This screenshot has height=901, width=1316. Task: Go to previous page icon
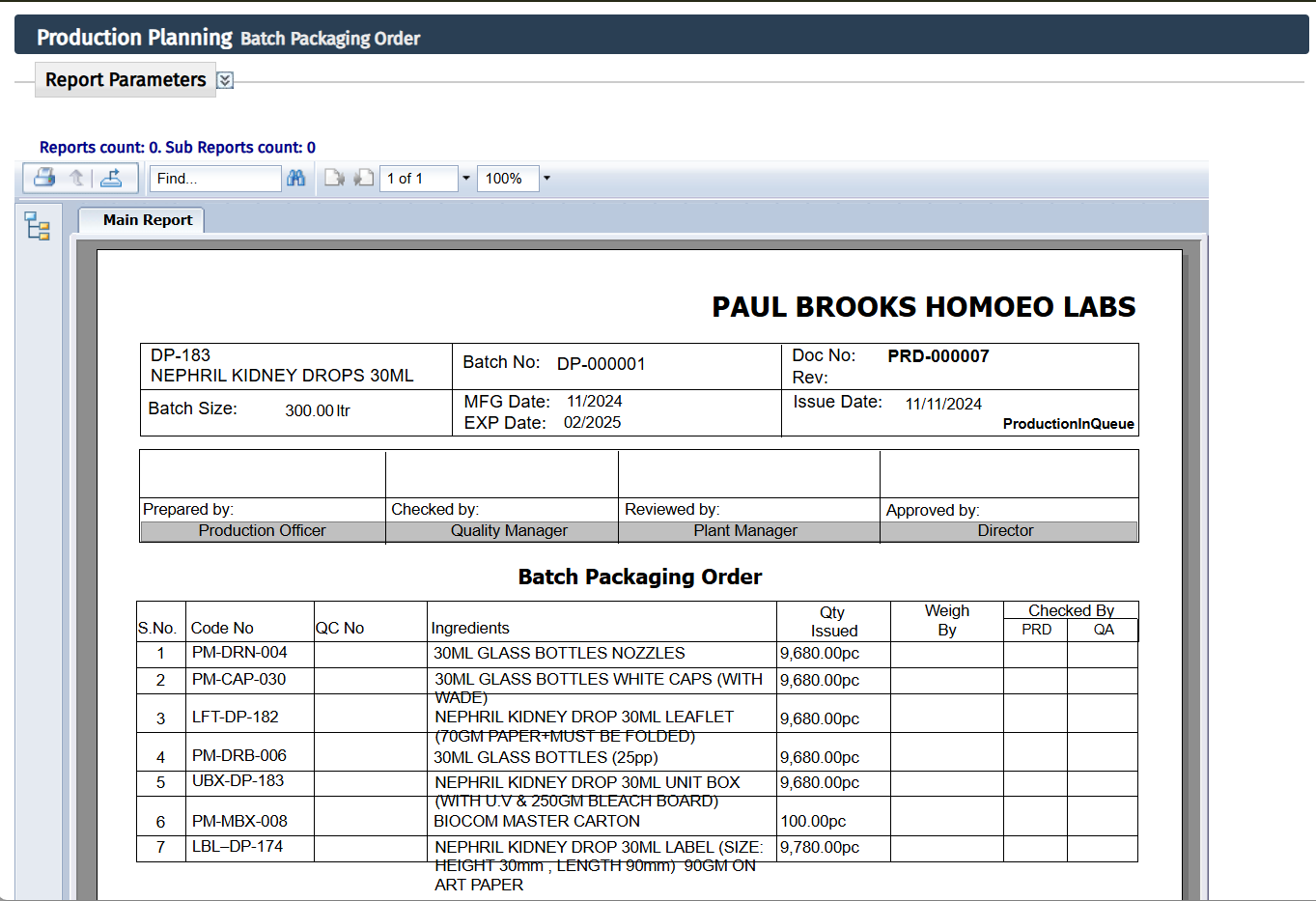364,178
